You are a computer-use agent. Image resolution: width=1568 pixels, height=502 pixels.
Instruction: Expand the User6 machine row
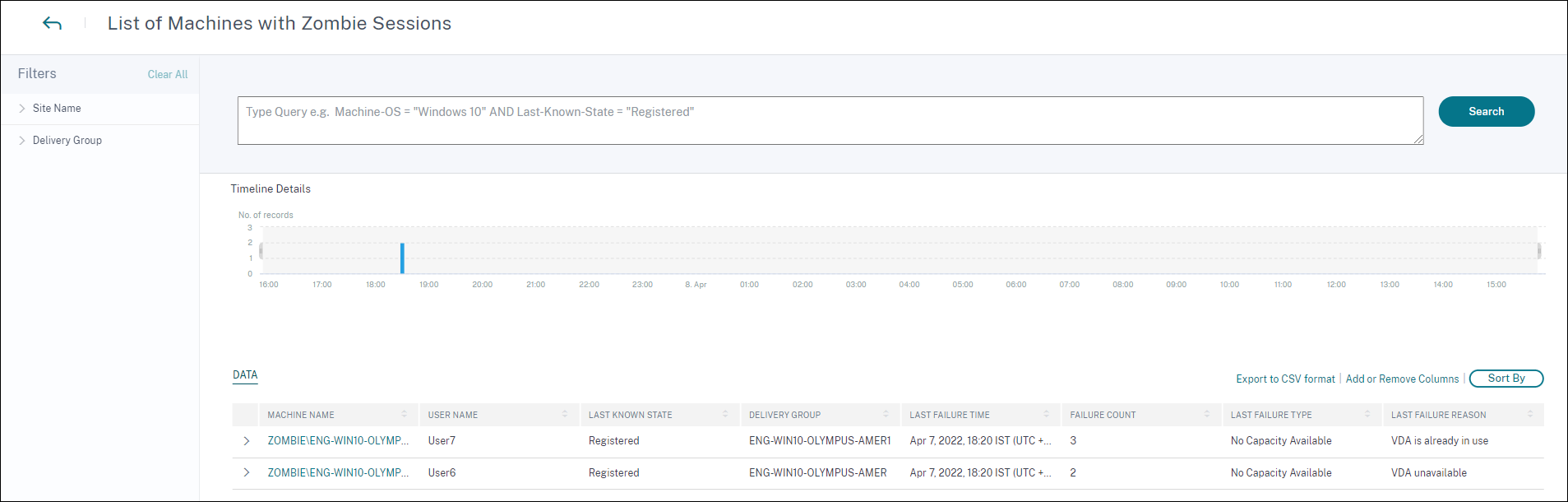tap(246, 473)
